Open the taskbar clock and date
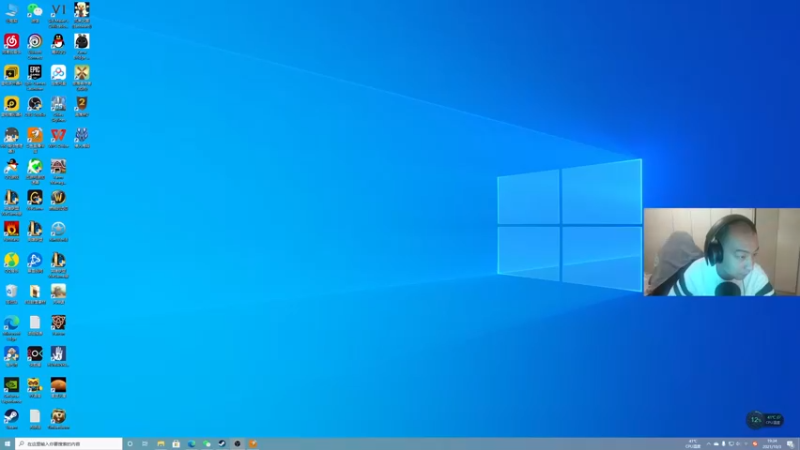Screen dimensions: 800x450 pos(772,444)
